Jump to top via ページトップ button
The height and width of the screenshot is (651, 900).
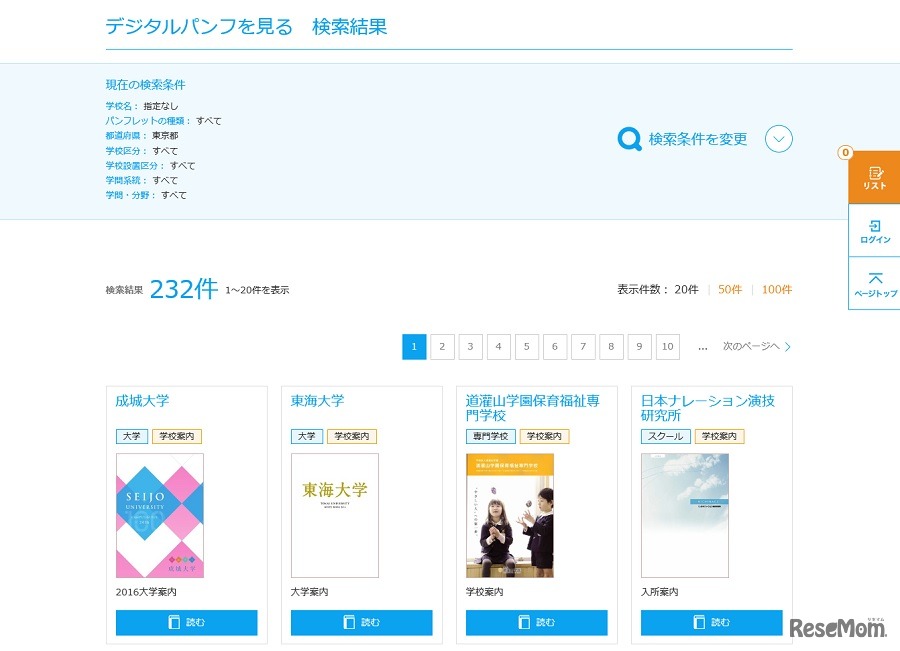(x=874, y=284)
